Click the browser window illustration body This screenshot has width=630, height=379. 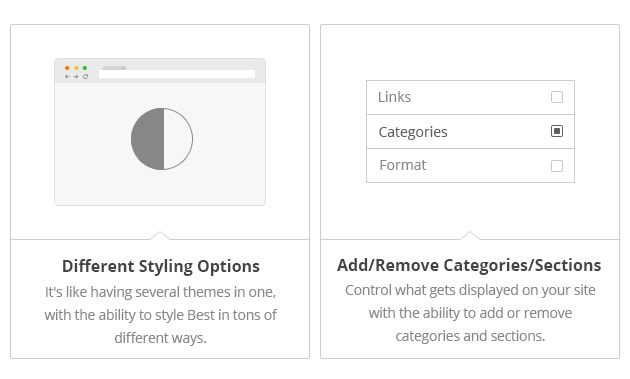pyautogui.click(x=160, y=144)
